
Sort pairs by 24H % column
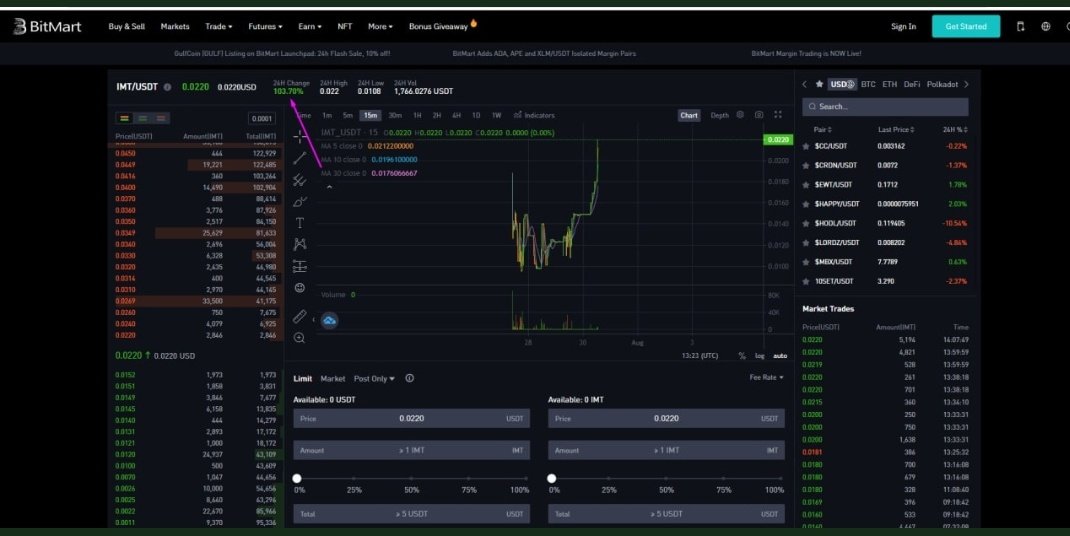pyautogui.click(x=955, y=129)
